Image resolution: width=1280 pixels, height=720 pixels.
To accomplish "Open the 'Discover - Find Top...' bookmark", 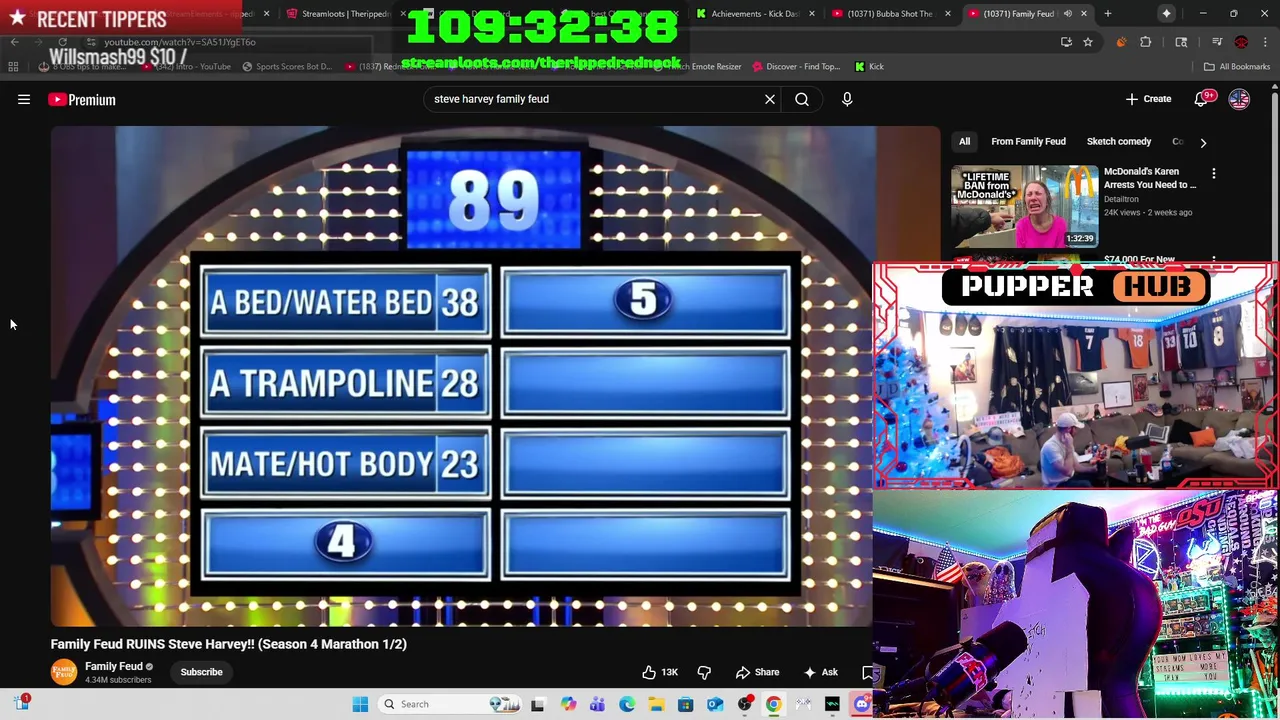I will tap(796, 67).
